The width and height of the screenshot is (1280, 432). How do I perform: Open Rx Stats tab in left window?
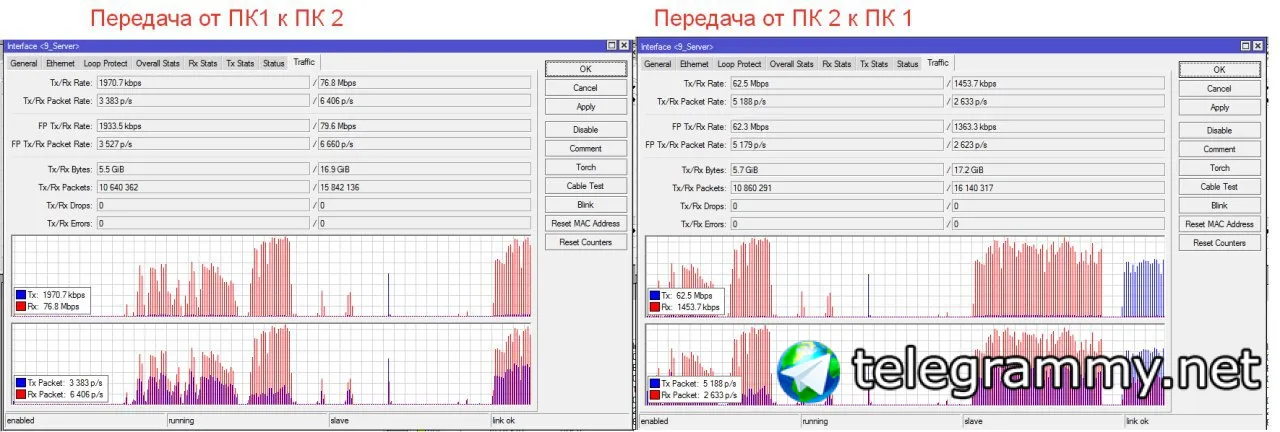point(203,63)
